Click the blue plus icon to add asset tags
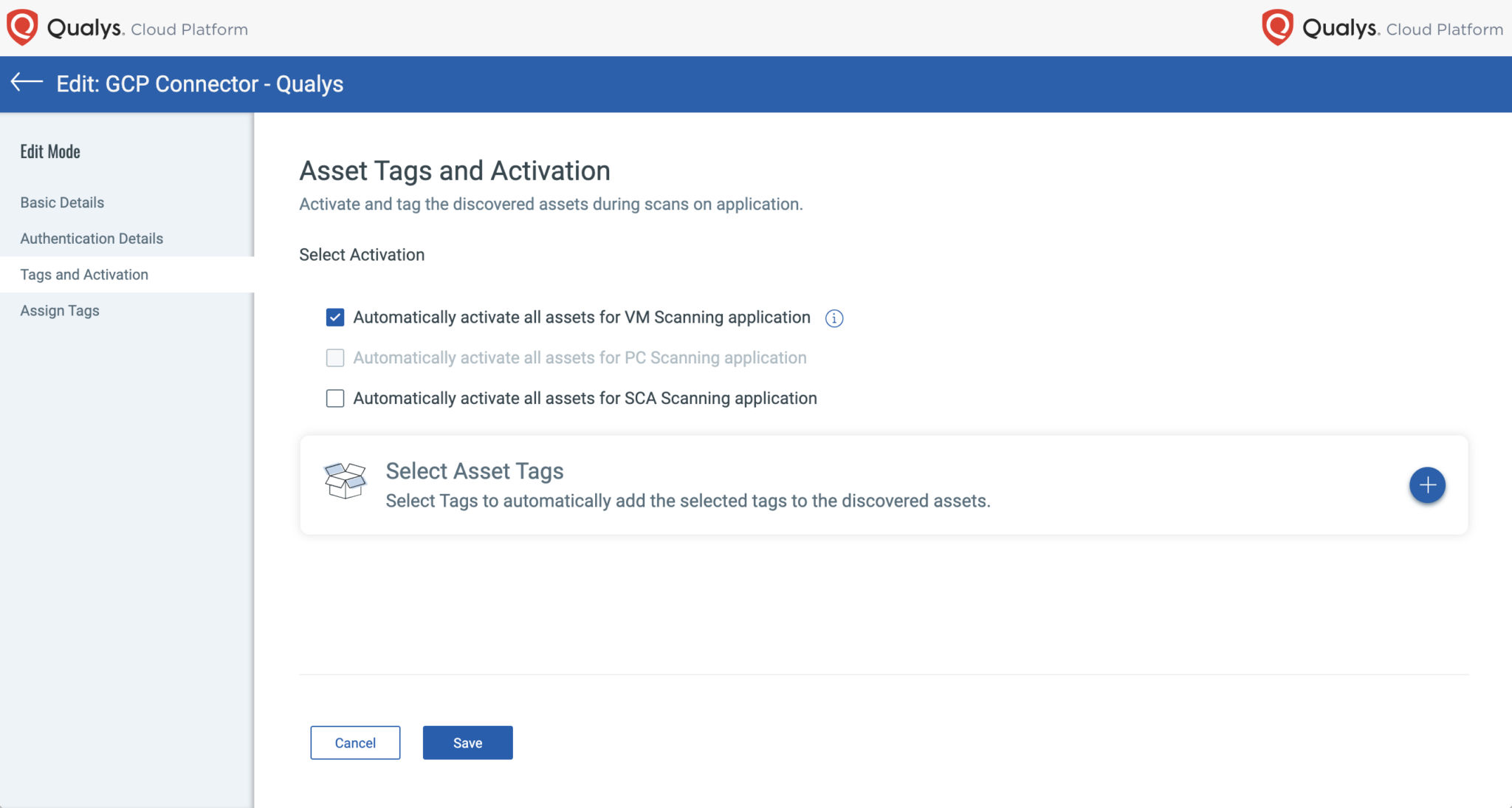The height and width of the screenshot is (808, 1512). (1427, 485)
